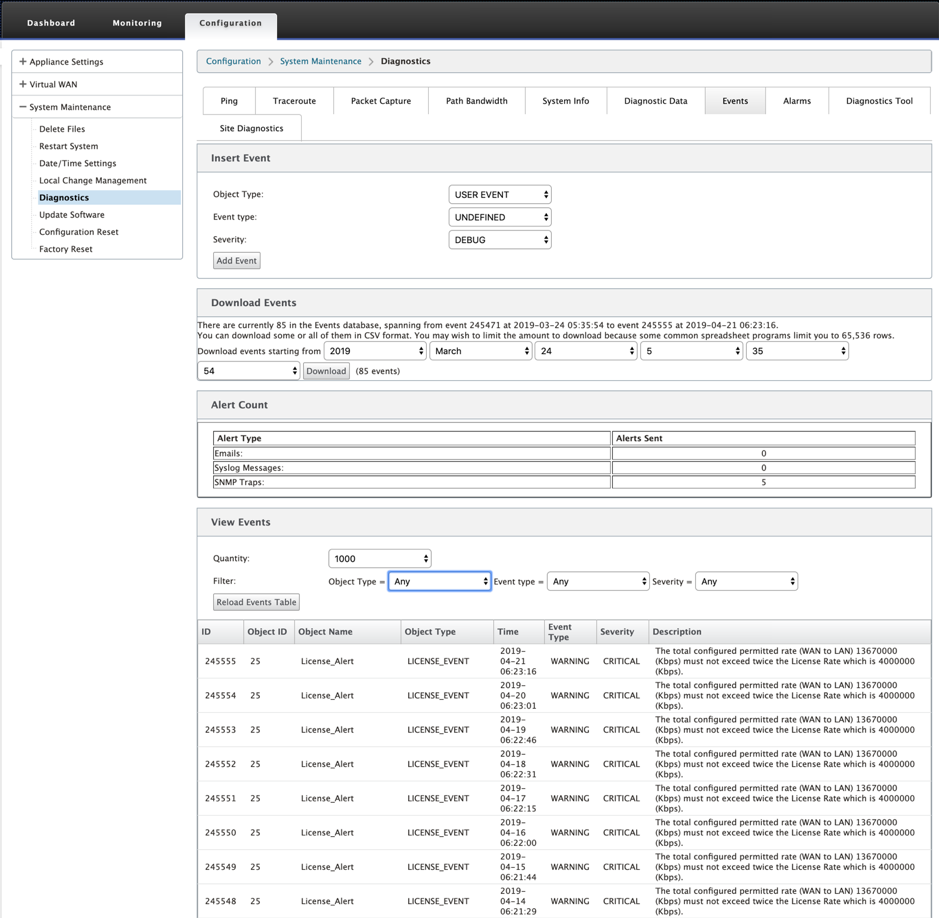Select the March month dropdown
939x918 pixels.
tap(480, 351)
